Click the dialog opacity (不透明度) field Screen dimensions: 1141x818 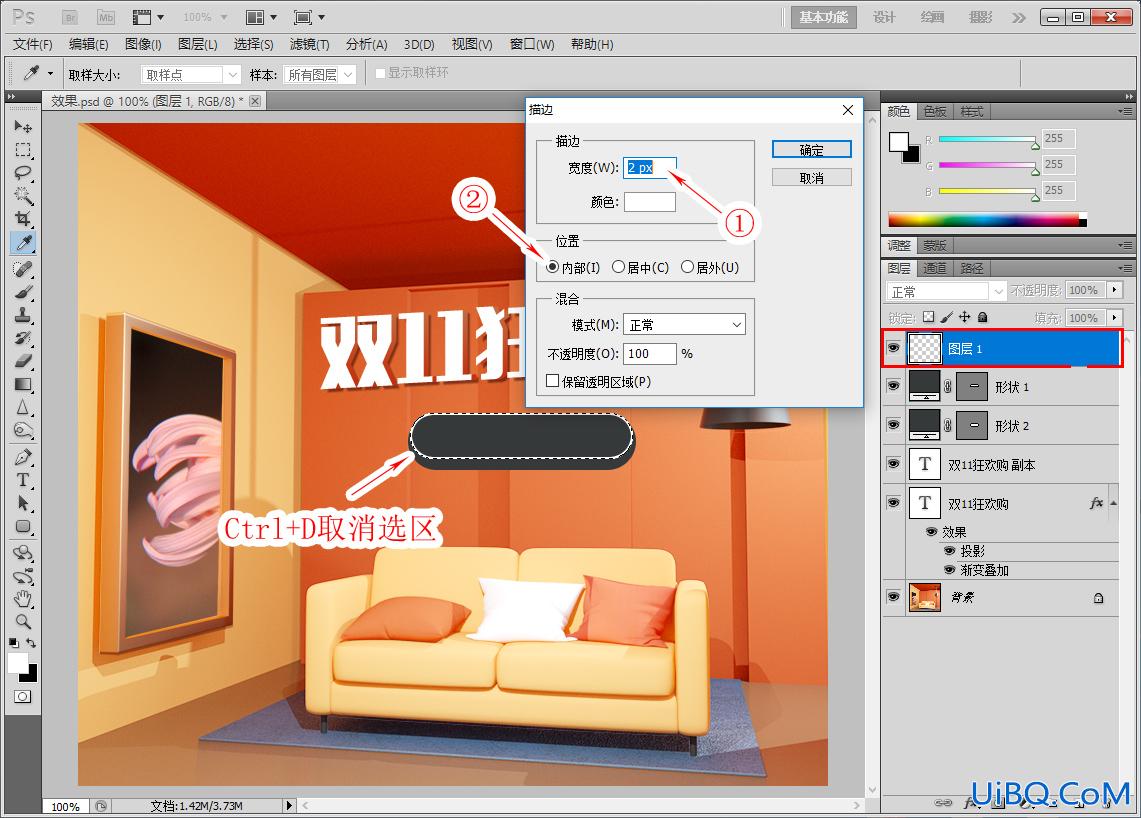pyautogui.click(x=650, y=354)
